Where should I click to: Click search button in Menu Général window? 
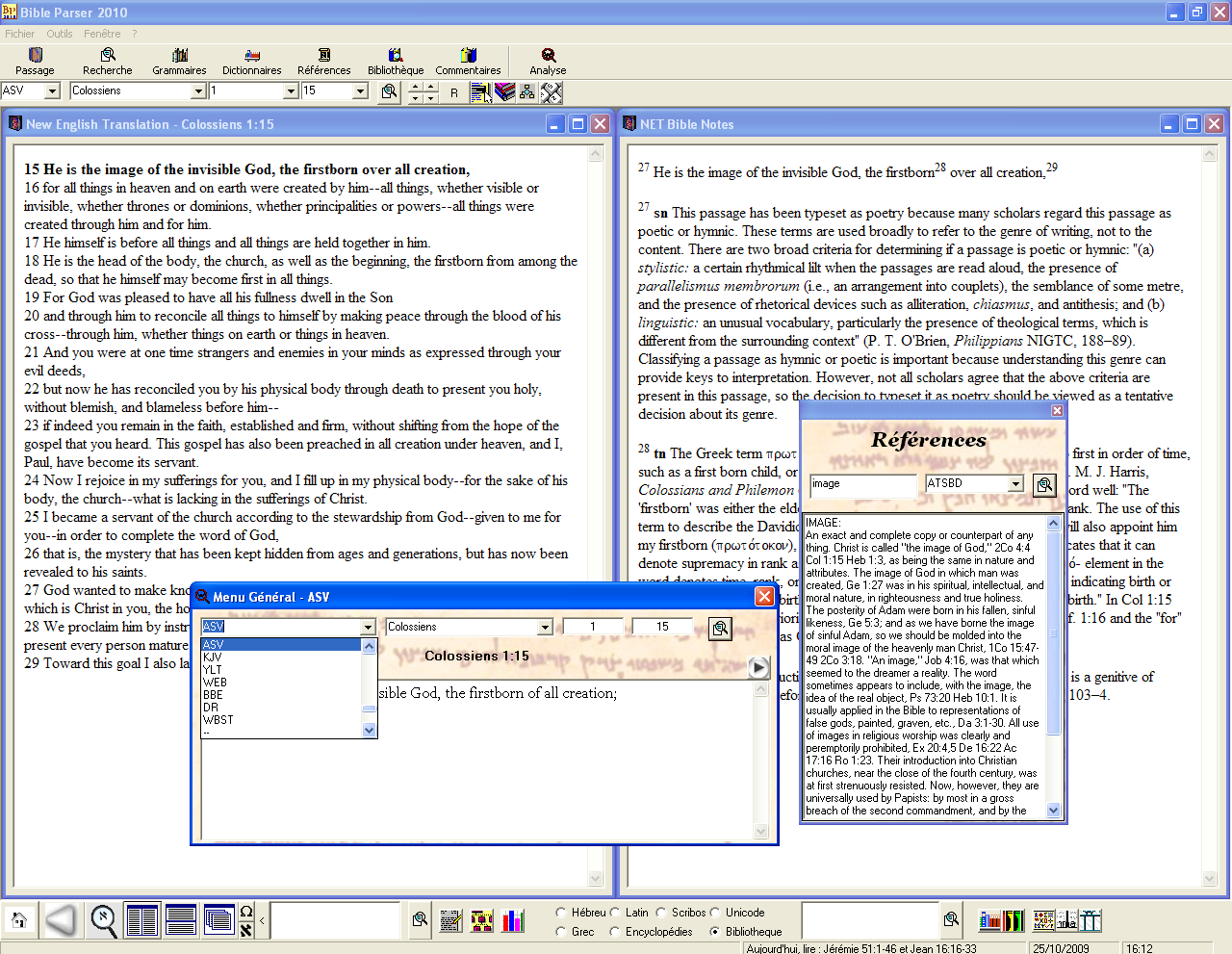[x=720, y=629]
